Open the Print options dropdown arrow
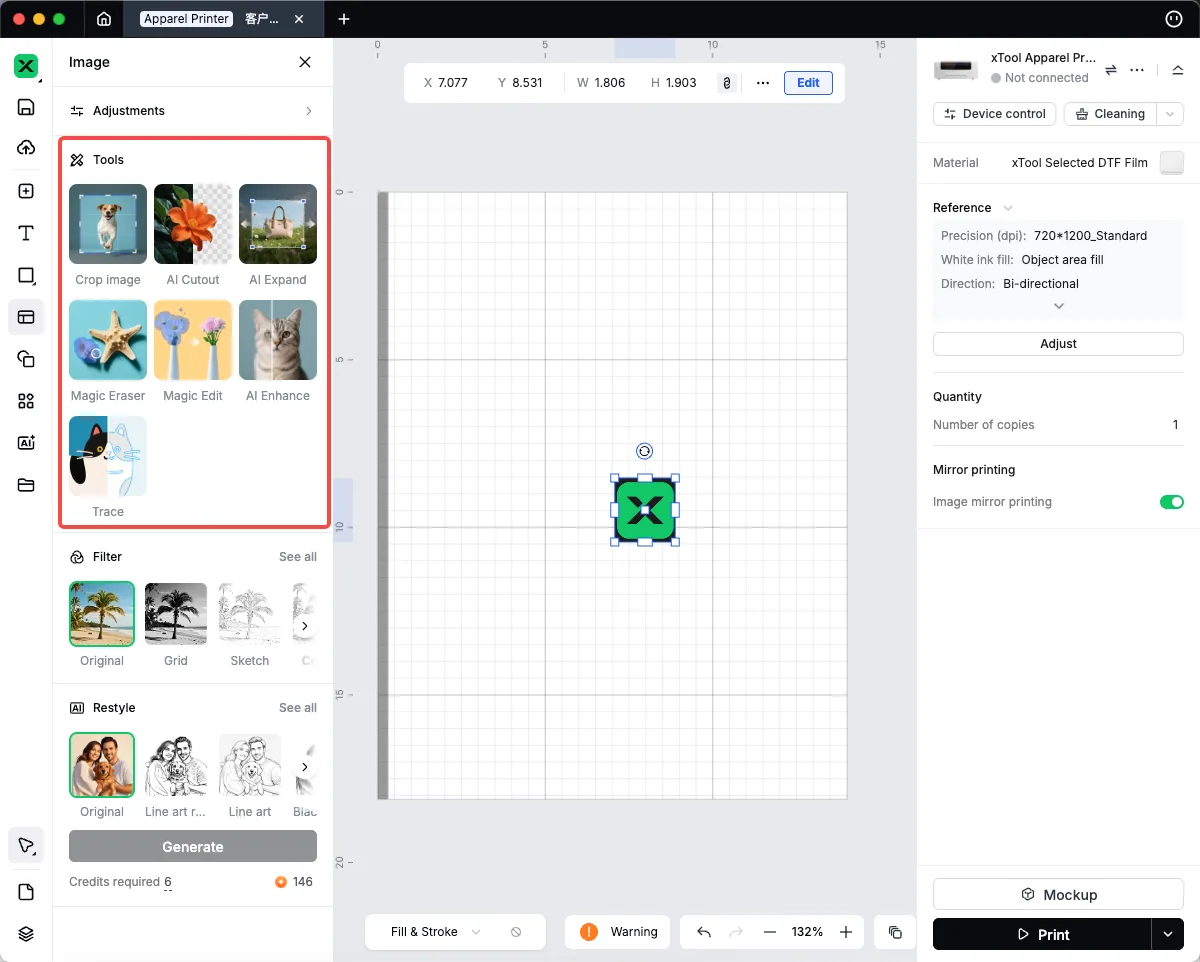The width and height of the screenshot is (1200, 962). tap(1167, 934)
